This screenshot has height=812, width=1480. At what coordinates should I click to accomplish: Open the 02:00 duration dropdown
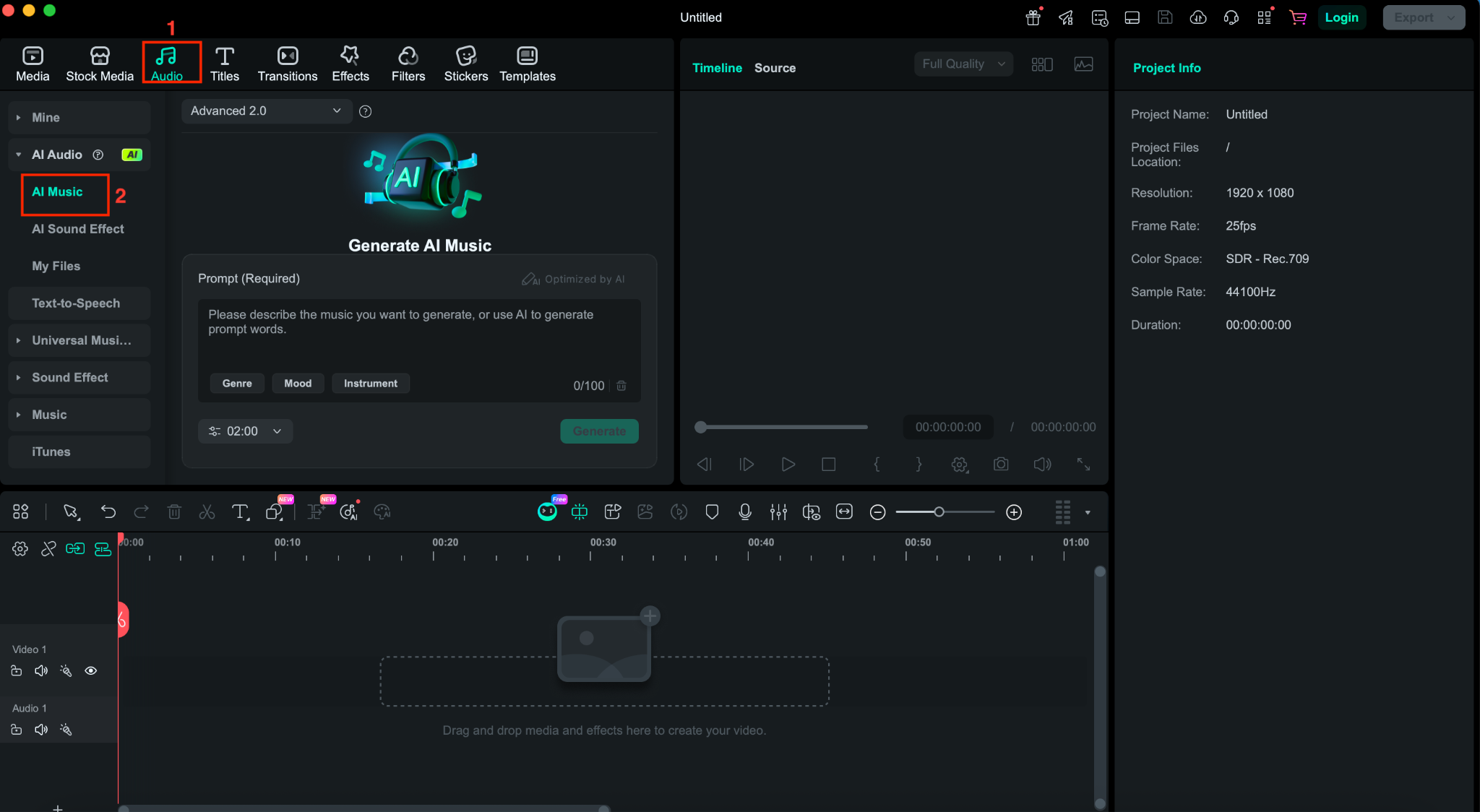click(x=245, y=431)
